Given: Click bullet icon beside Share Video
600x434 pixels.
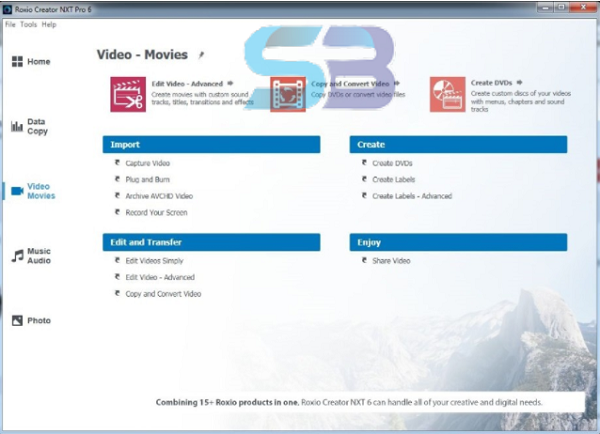Looking at the screenshot, I should point(364,260).
